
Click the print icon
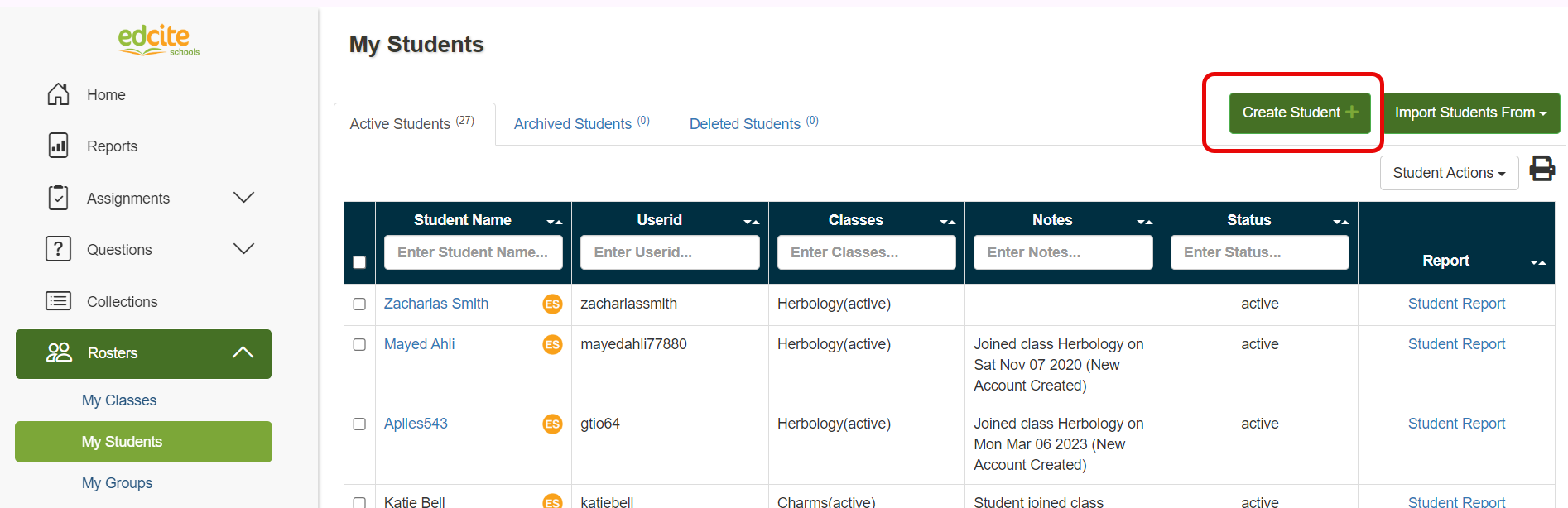pos(1542,169)
